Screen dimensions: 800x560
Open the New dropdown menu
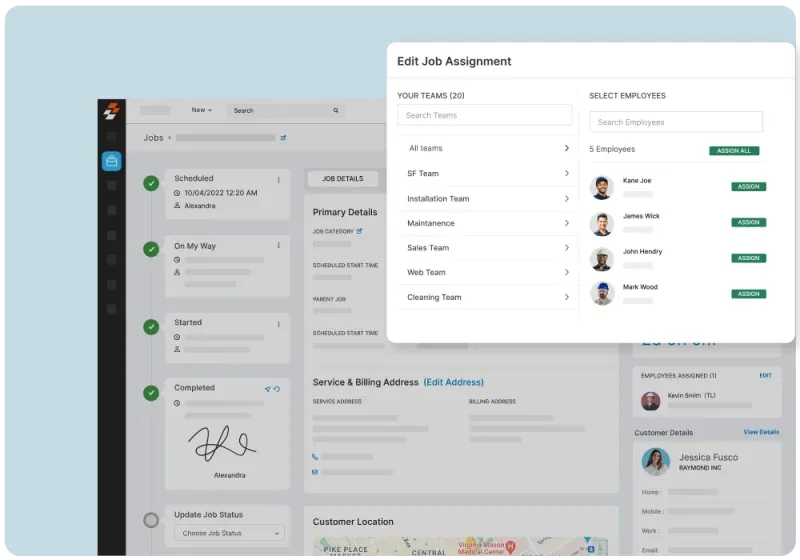202,111
